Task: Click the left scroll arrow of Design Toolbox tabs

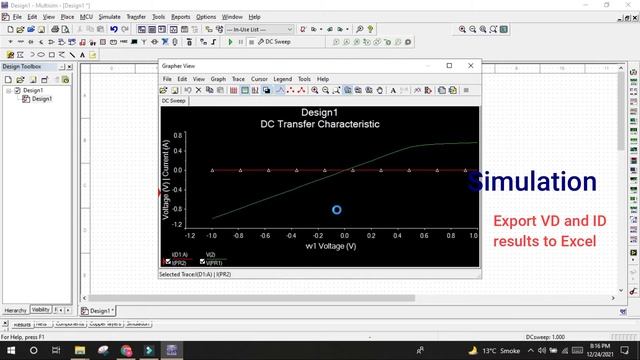Action: [61, 310]
